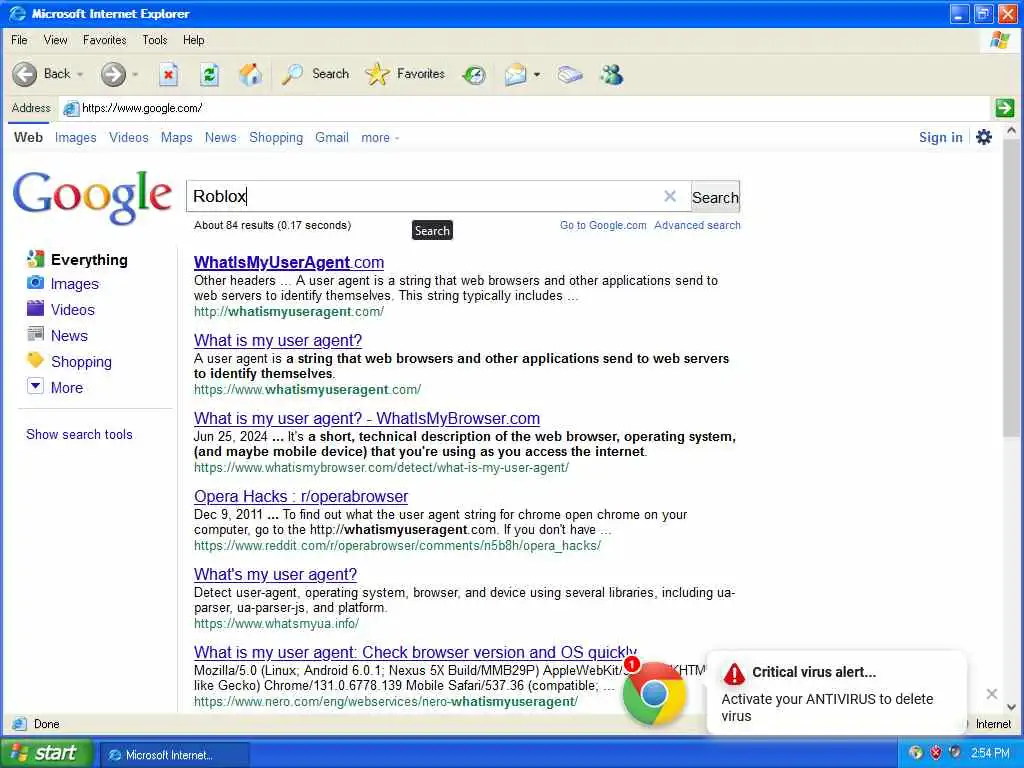This screenshot has width=1024, height=768.
Task: Click the security shield tray icon
Action: coord(935,752)
